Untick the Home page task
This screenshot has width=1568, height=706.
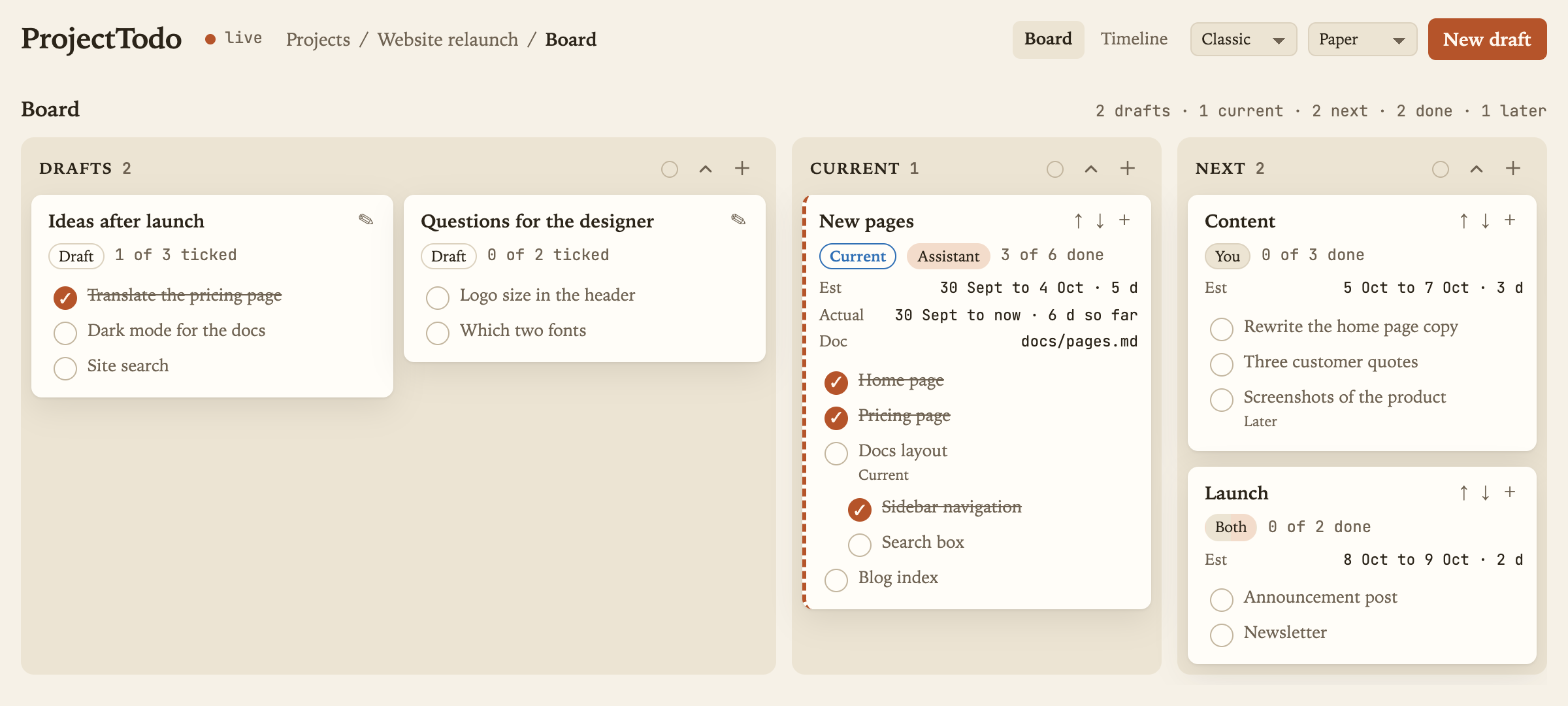point(836,382)
